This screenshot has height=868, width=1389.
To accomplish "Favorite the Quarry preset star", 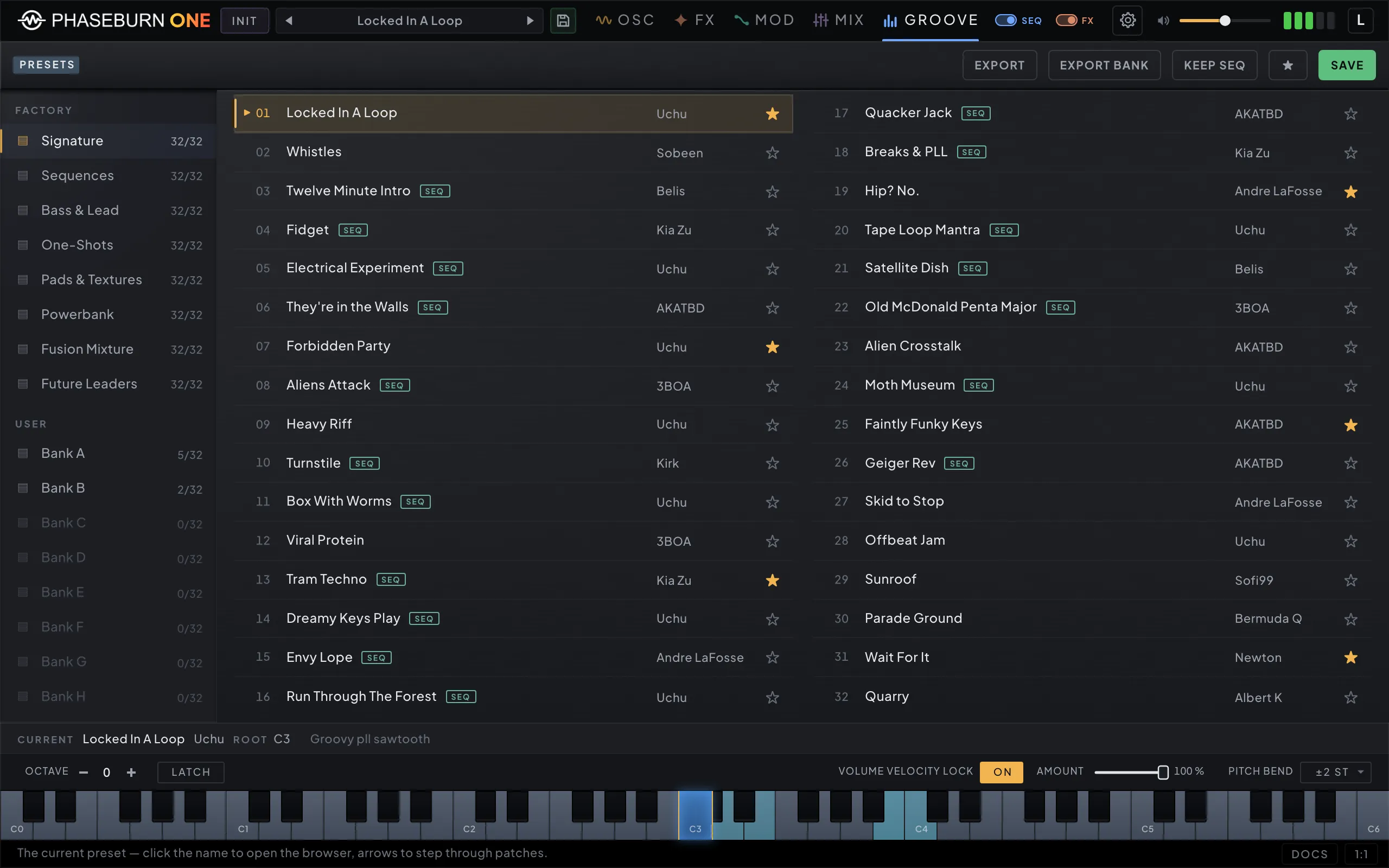I will pos(1350,697).
